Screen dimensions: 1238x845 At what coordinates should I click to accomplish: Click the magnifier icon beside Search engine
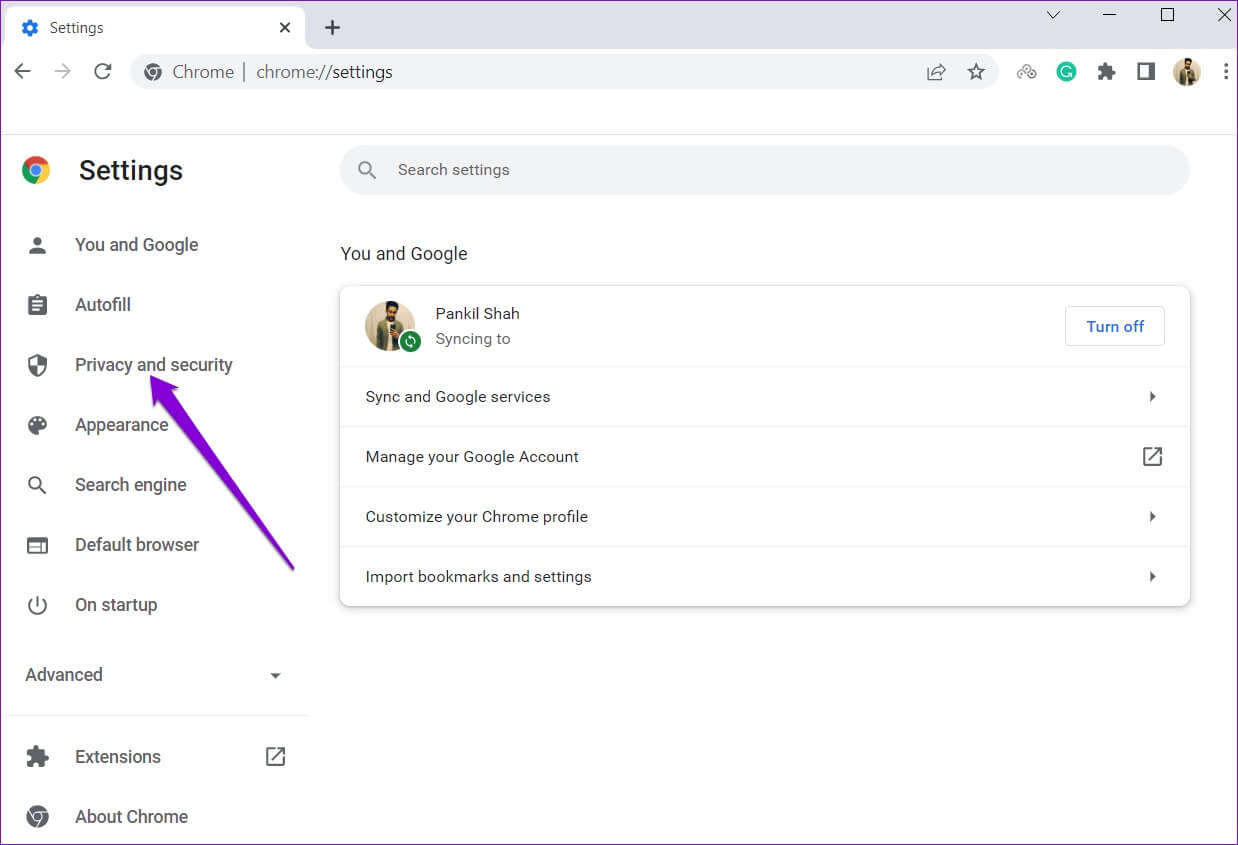(37, 485)
